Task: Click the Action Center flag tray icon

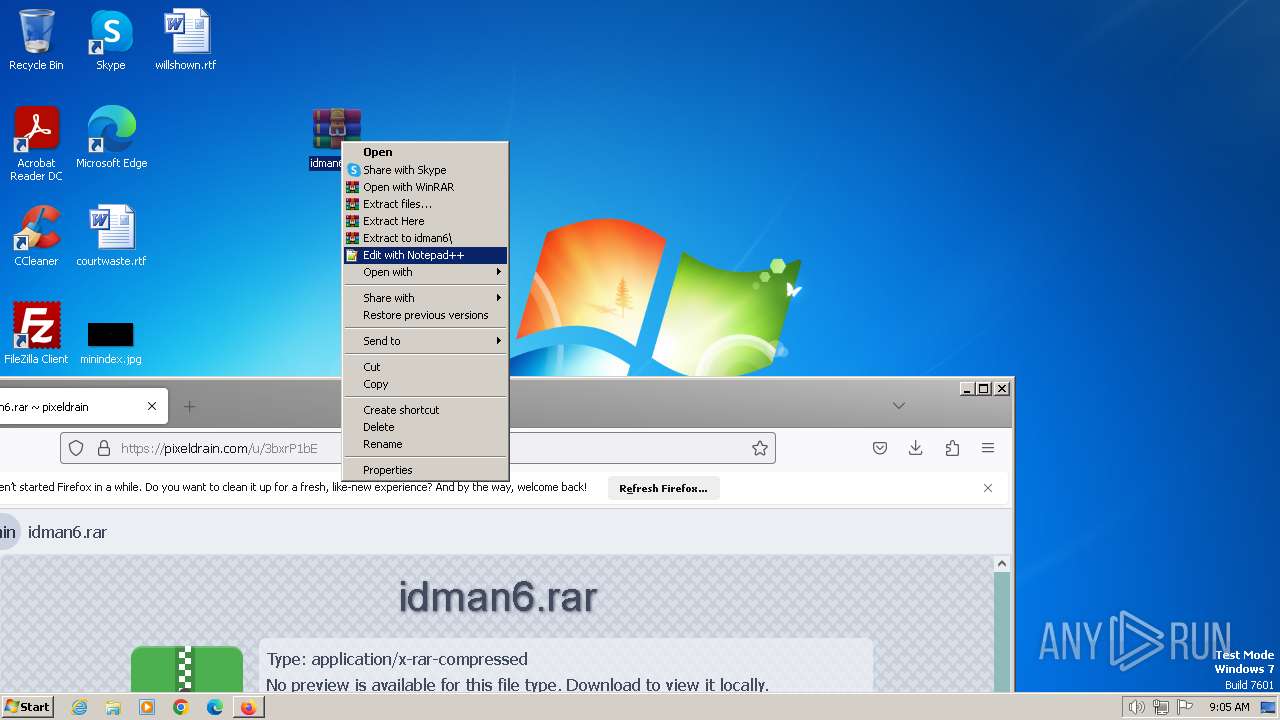Action: coord(1185,707)
